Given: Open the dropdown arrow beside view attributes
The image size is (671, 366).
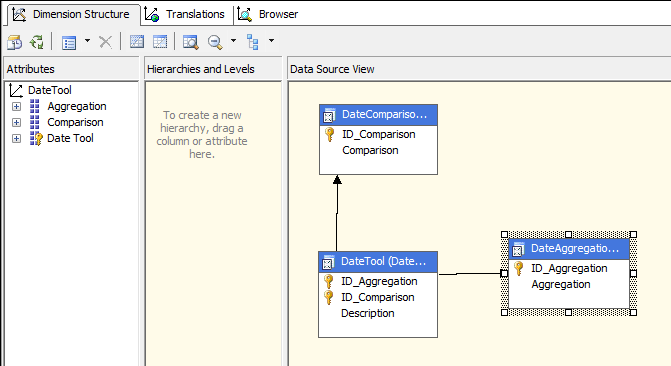Looking at the screenshot, I should click(87, 41).
